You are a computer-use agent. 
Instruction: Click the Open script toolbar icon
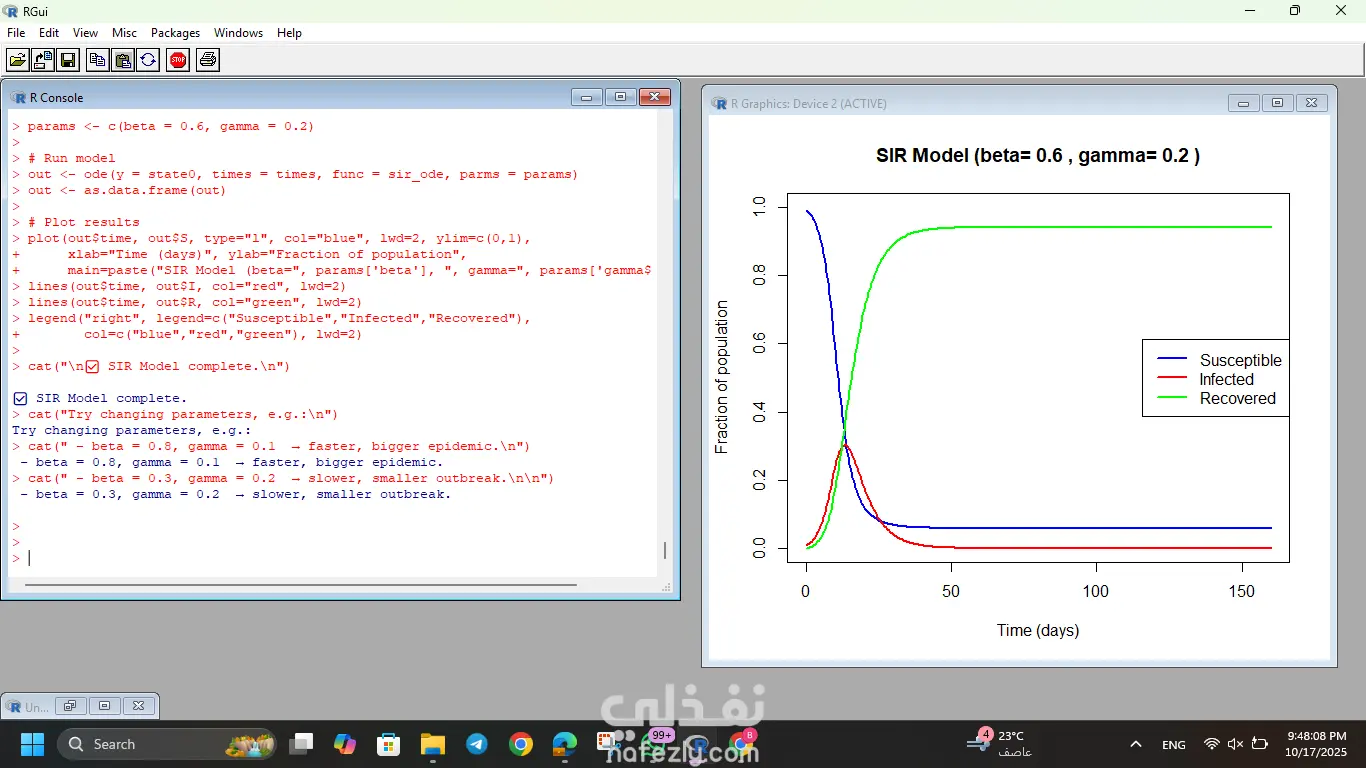coord(18,60)
